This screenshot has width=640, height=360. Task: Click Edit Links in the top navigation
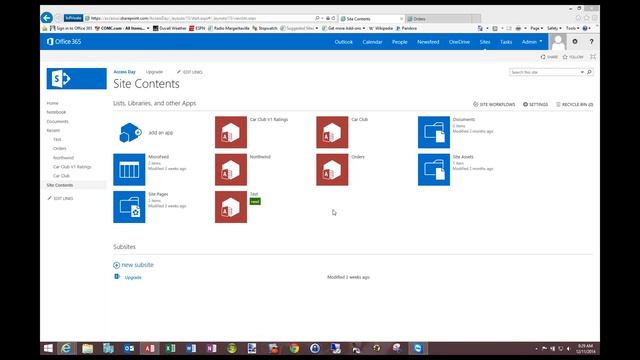point(190,72)
